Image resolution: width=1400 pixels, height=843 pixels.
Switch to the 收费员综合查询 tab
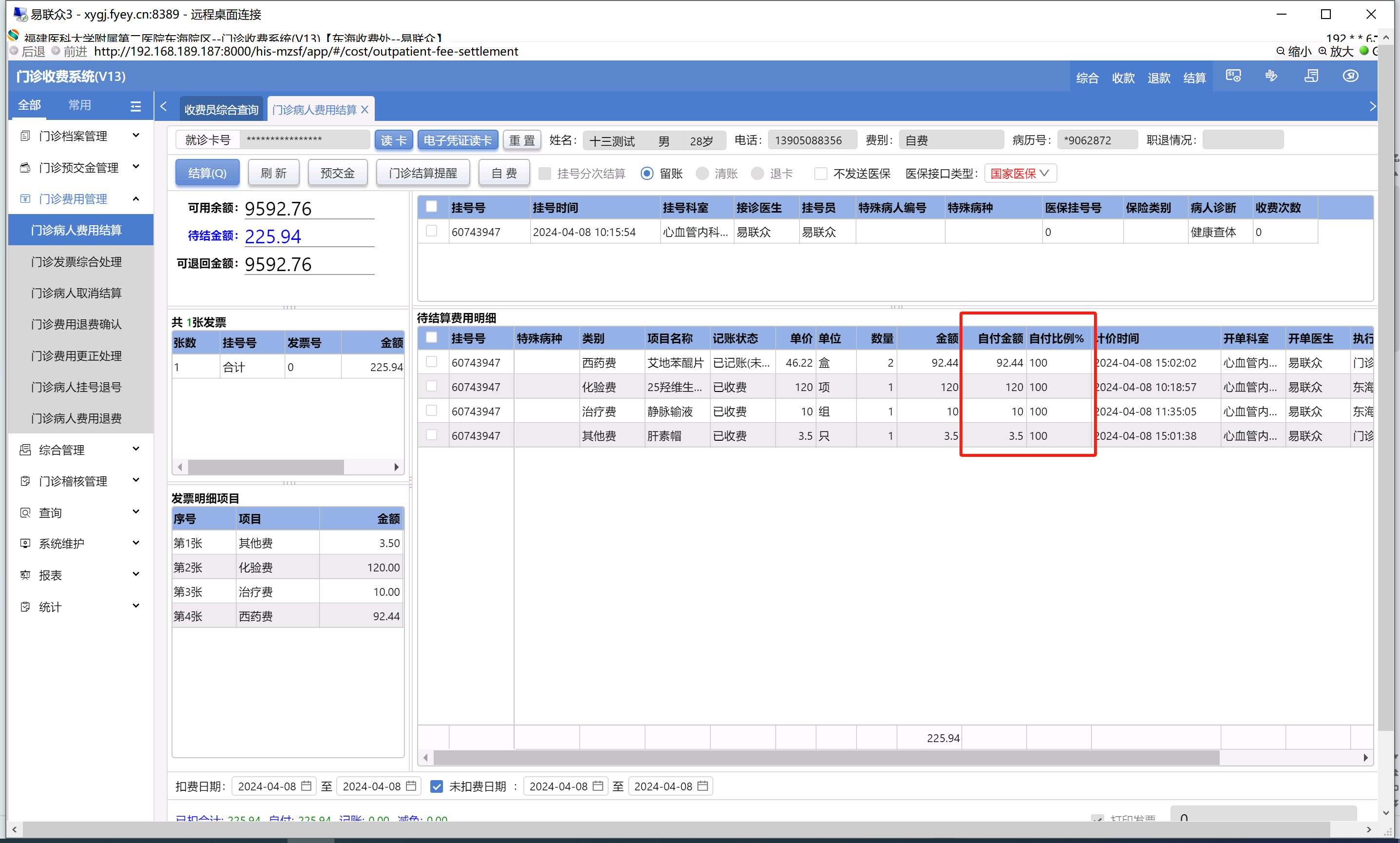coord(221,110)
